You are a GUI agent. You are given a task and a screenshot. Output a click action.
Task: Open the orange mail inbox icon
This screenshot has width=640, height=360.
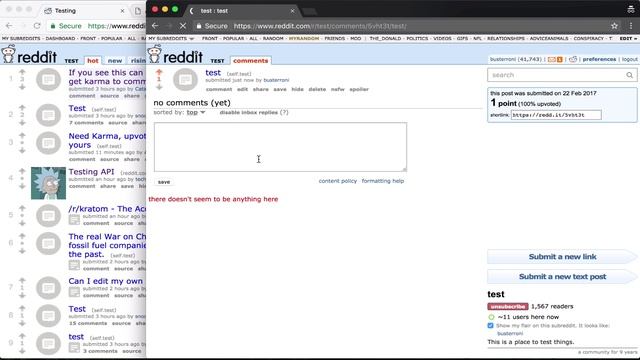pos(552,60)
